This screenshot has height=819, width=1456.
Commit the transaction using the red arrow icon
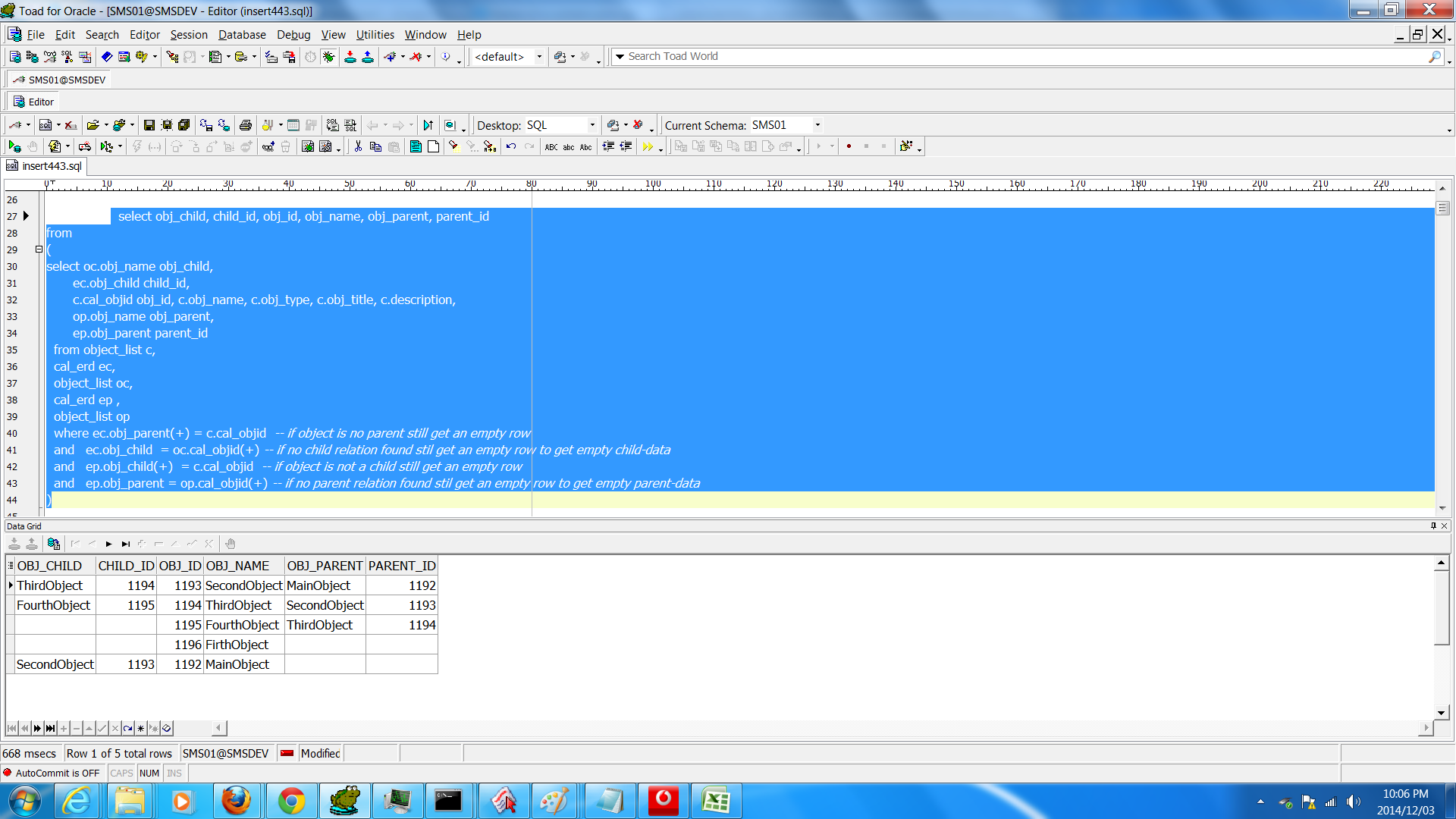click(x=350, y=56)
